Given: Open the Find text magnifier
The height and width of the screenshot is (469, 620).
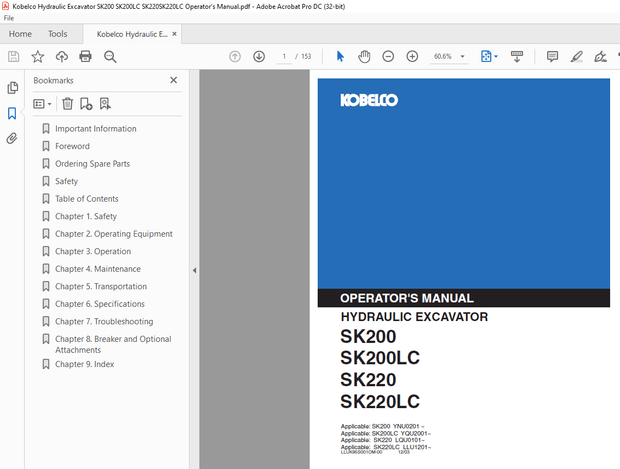Looking at the screenshot, I should pos(110,56).
